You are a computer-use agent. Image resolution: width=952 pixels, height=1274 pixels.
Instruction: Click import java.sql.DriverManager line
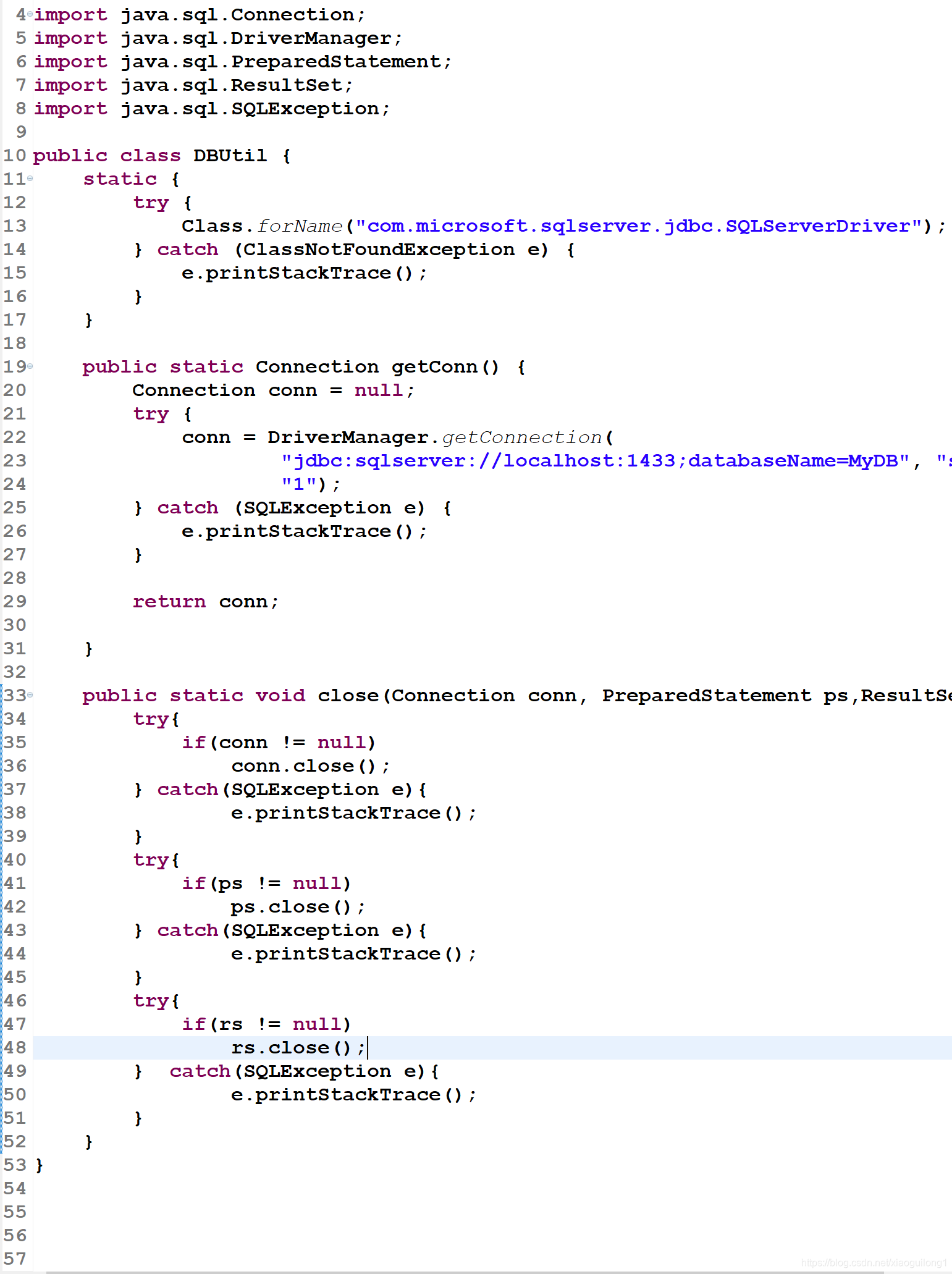click(218, 38)
